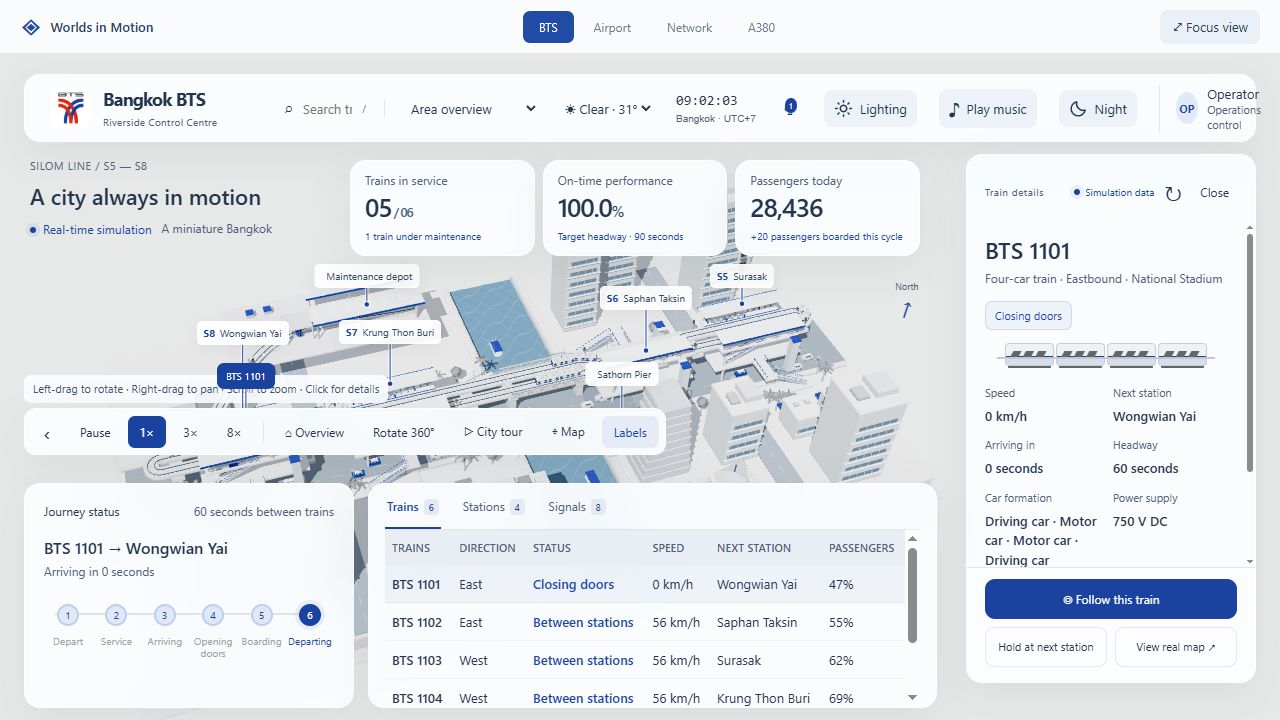Click the train details panel scrollbar thumb
The height and width of the screenshot is (720, 1280).
pyautogui.click(x=1249, y=353)
